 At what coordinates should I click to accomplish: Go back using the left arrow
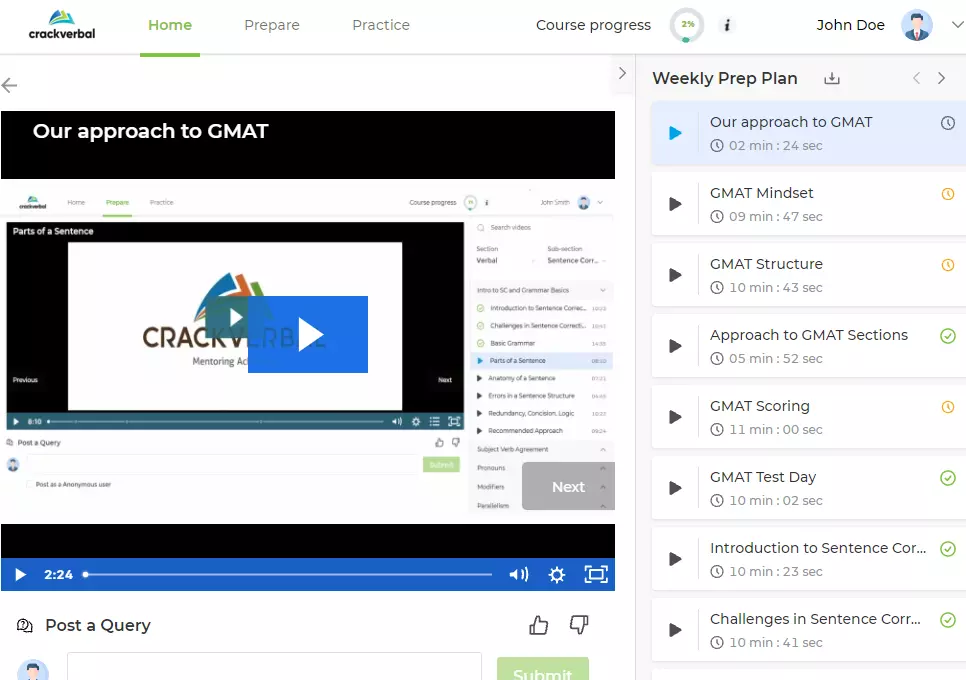(9, 85)
